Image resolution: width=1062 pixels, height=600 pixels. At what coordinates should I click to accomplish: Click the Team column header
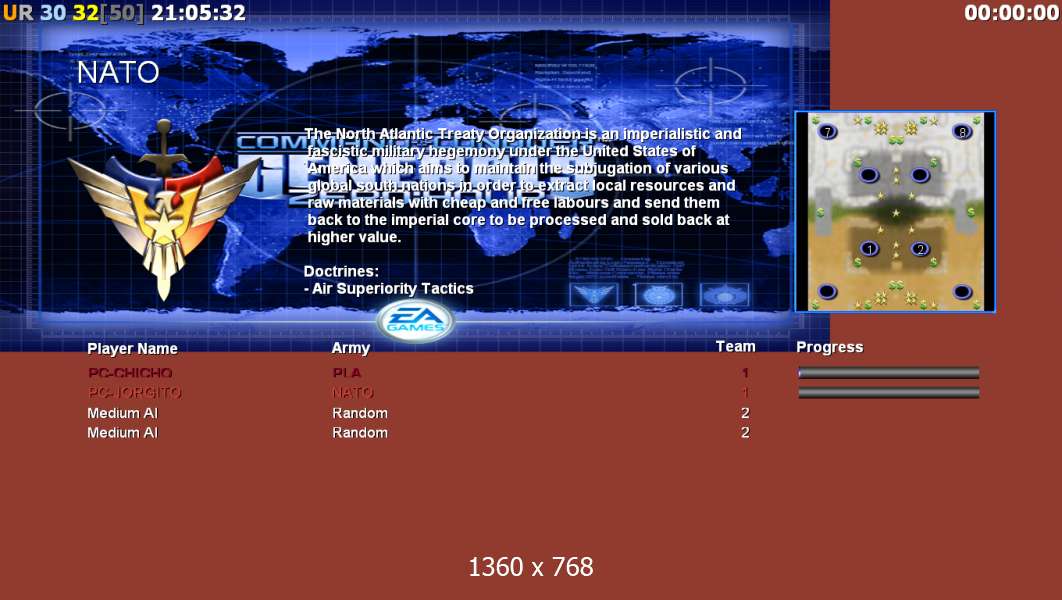pos(735,346)
